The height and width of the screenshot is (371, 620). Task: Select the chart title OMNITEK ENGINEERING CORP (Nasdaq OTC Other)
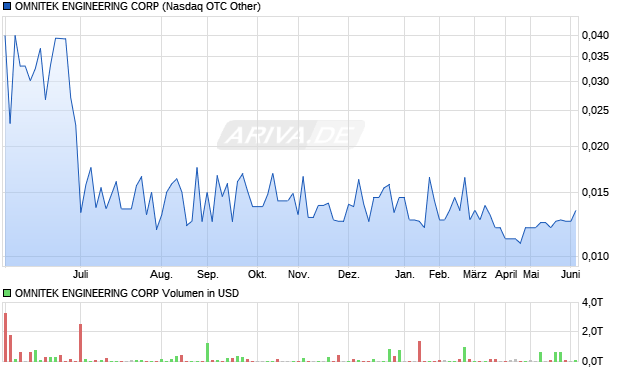[138, 6]
